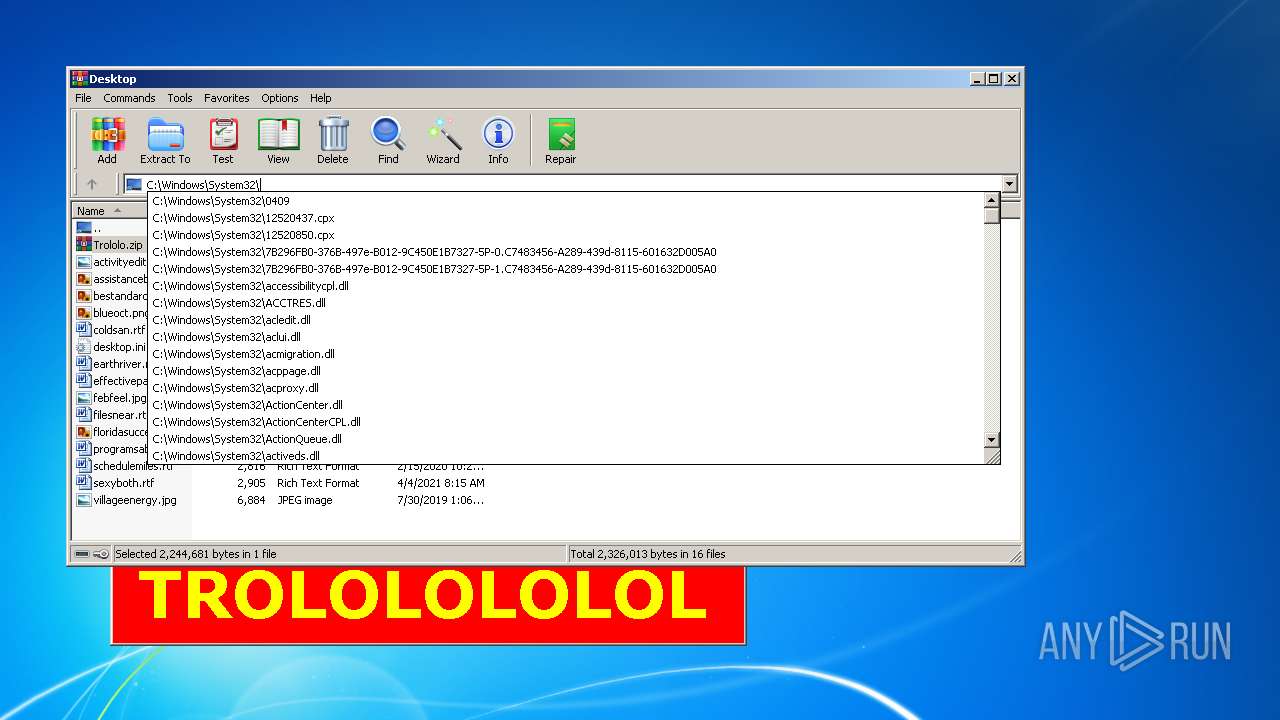Click the Test archive toolbar icon
The width and height of the screenshot is (1280, 720).
pos(223,134)
